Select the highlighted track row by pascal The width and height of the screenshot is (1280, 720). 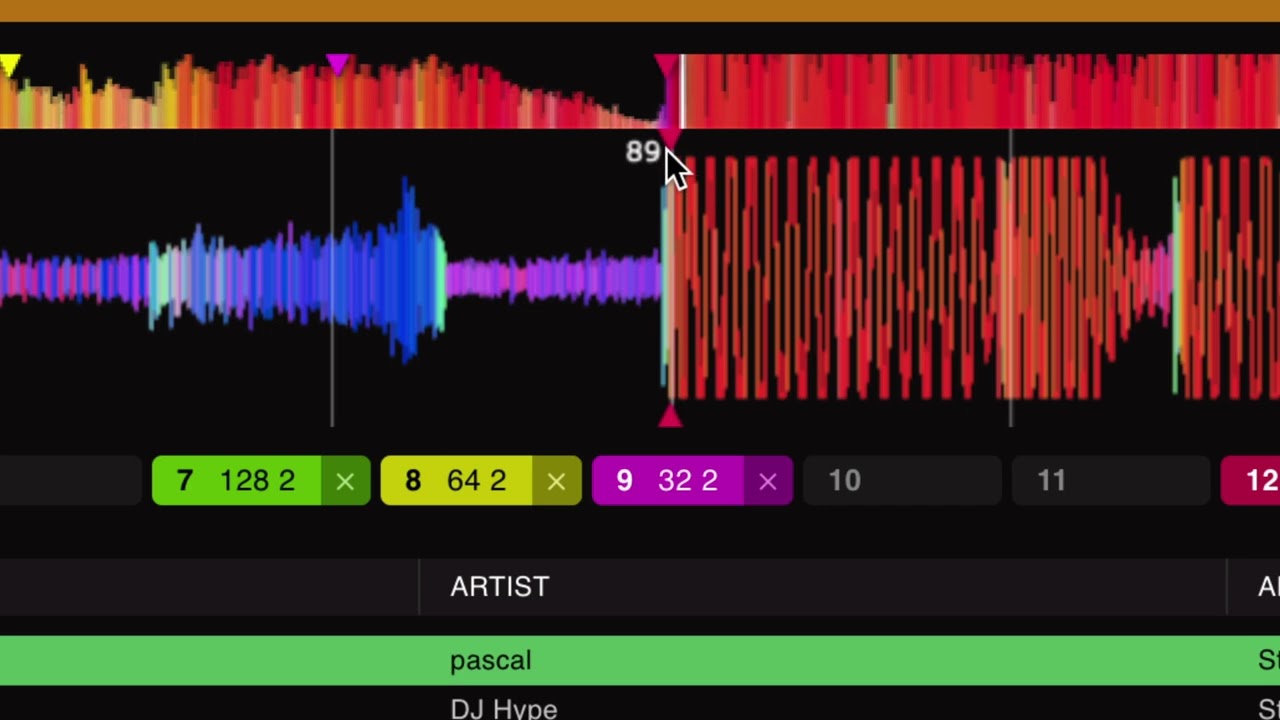pos(640,660)
